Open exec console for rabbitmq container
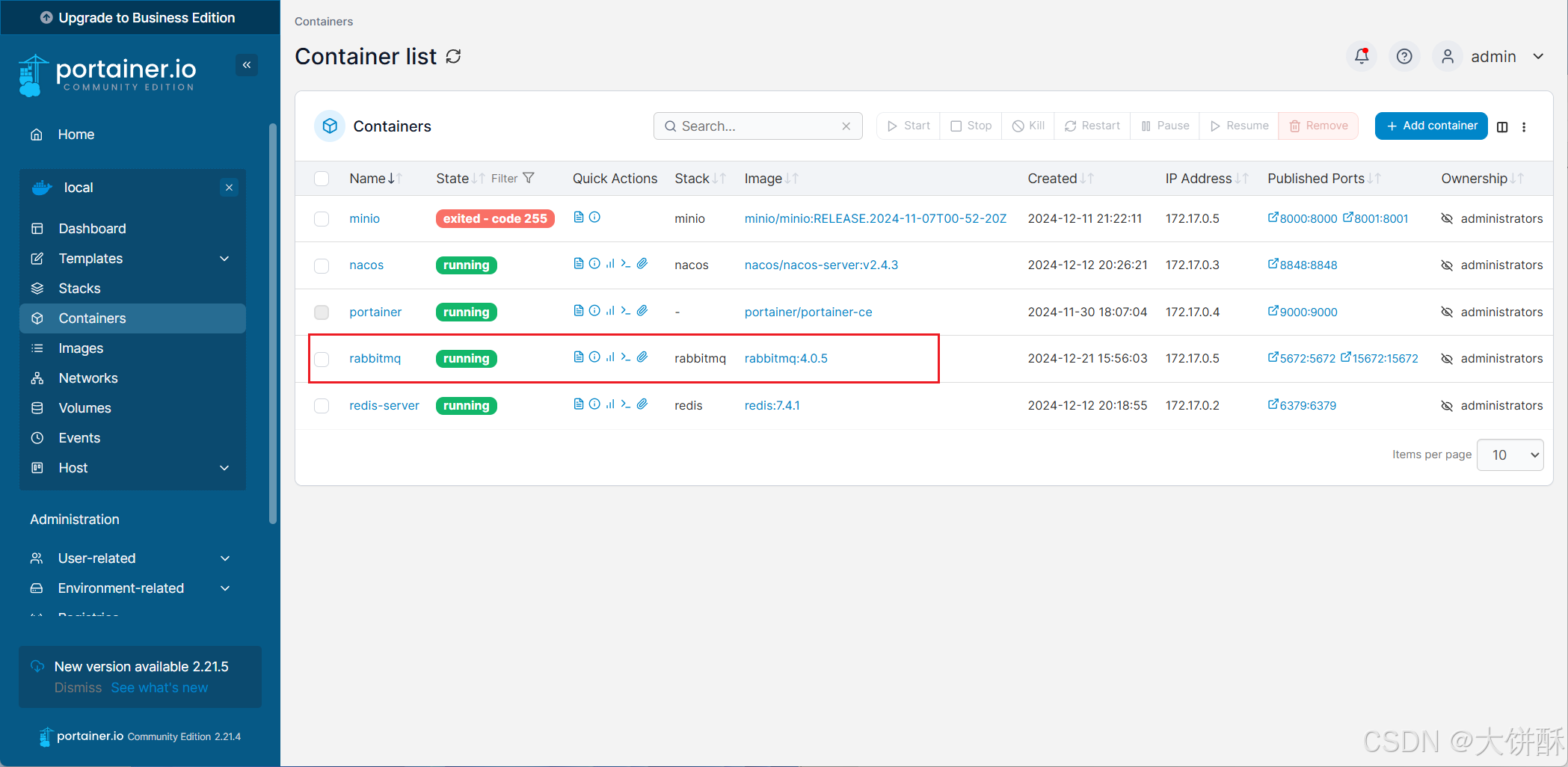This screenshot has height=767, width=1568. (x=626, y=357)
